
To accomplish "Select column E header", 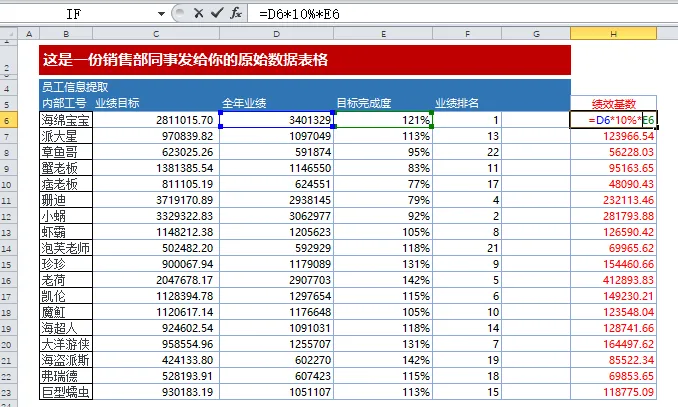I will (383, 34).
